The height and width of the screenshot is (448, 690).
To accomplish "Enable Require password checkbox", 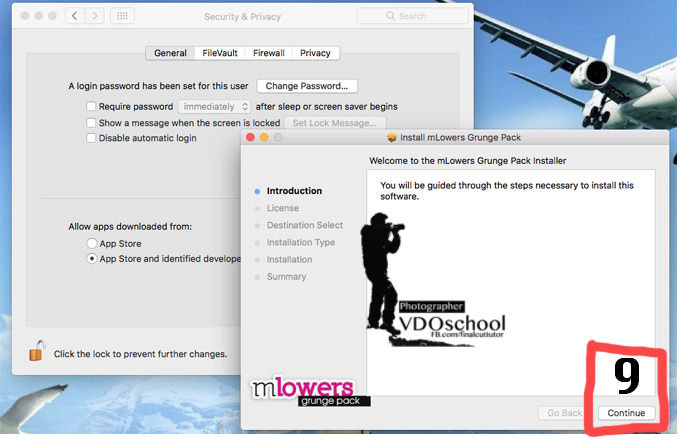I will 91,106.
